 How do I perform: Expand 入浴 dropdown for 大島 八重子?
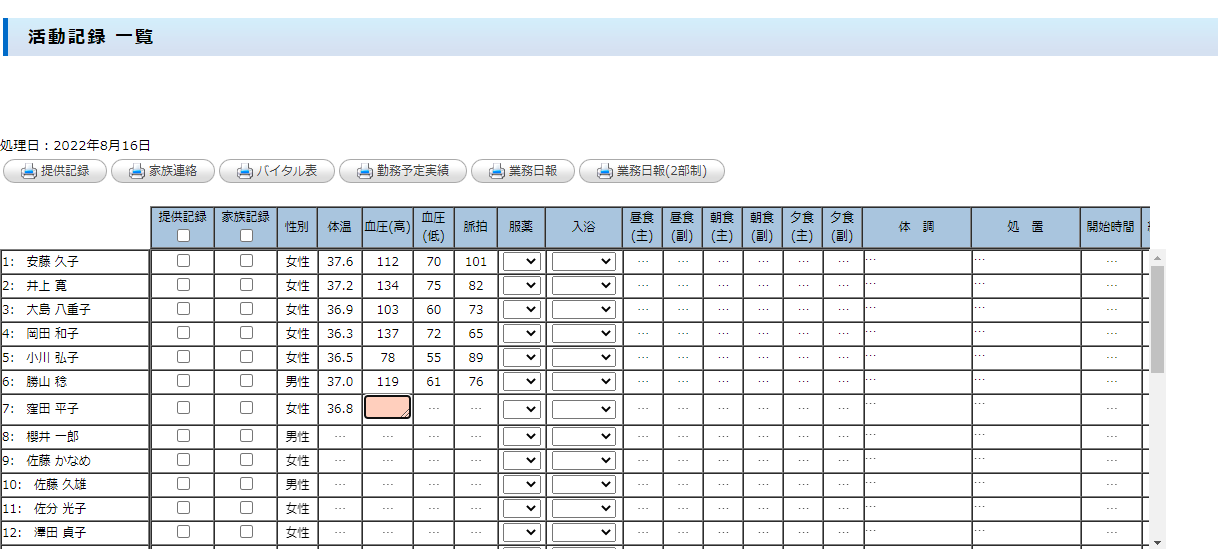583,310
